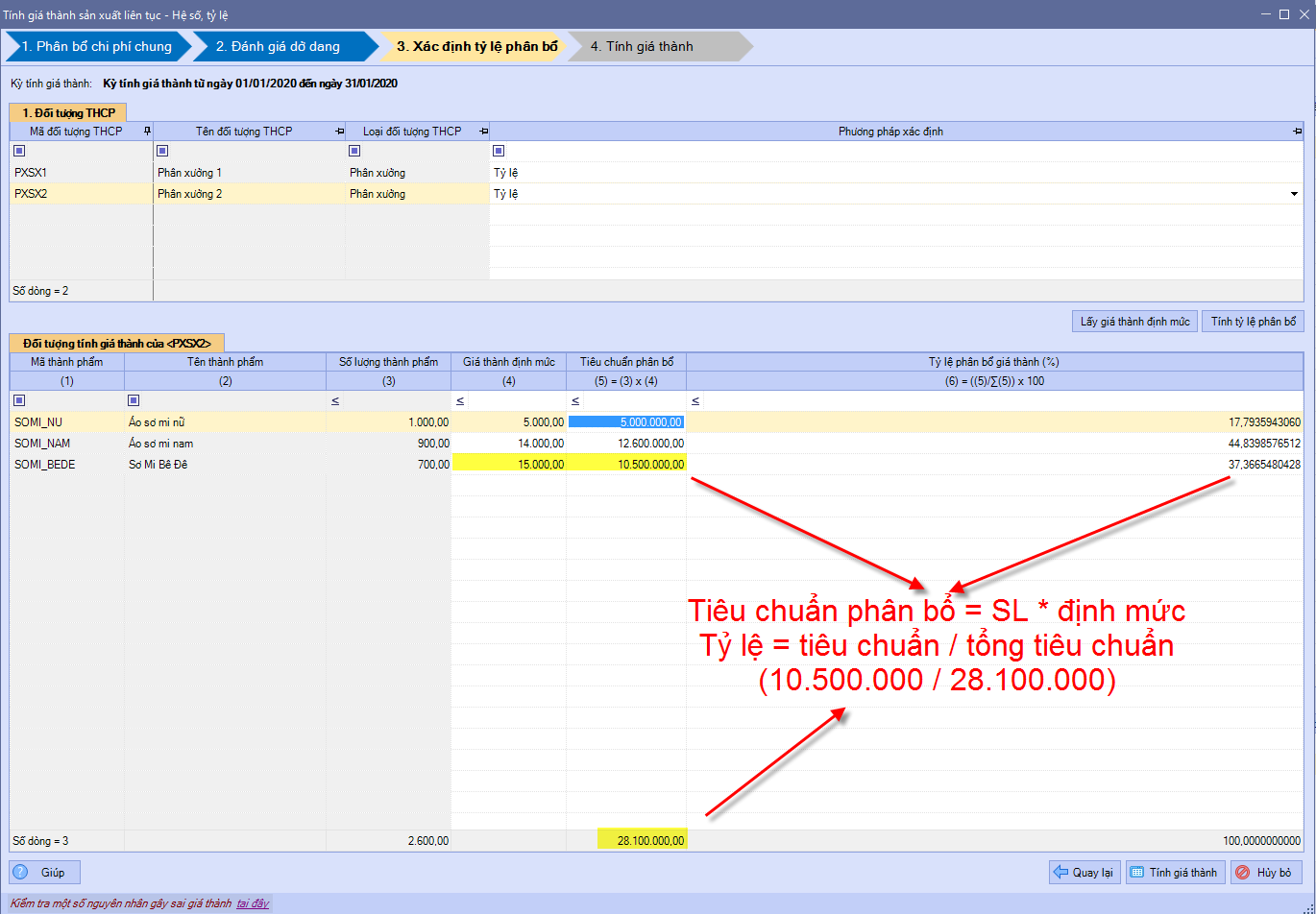Click product name Áo sơ mi nam
1316x914 pixels.
(225, 444)
